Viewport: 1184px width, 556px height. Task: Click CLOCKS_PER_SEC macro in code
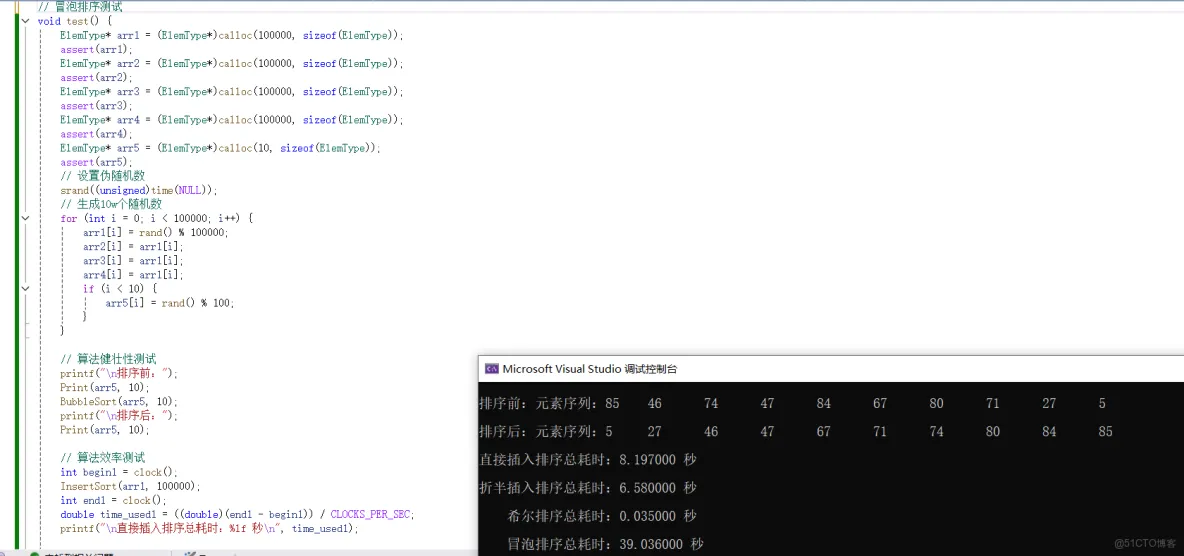(x=370, y=514)
